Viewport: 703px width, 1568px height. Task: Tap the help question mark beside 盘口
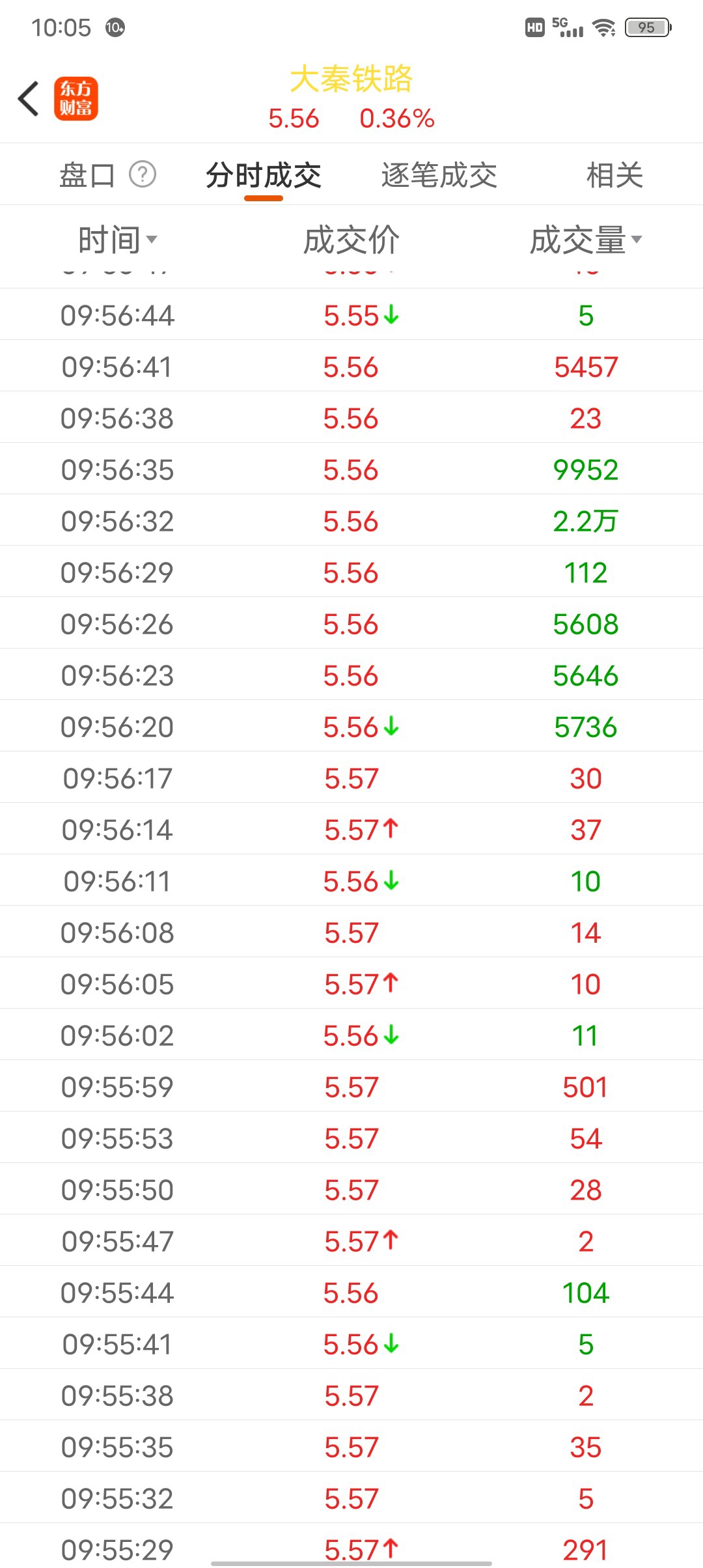click(x=143, y=175)
